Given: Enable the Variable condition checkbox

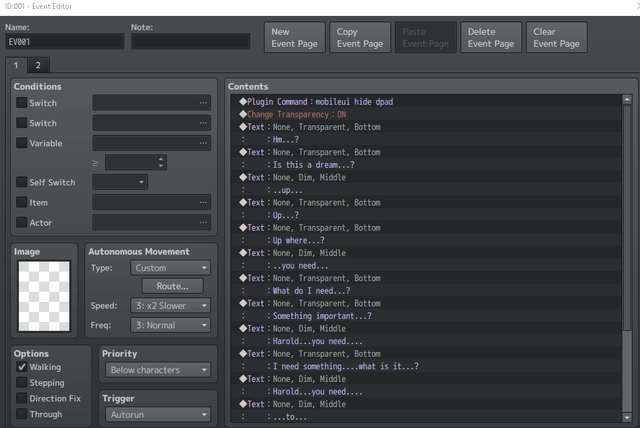Looking at the screenshot, I should (x=21, y=143).
